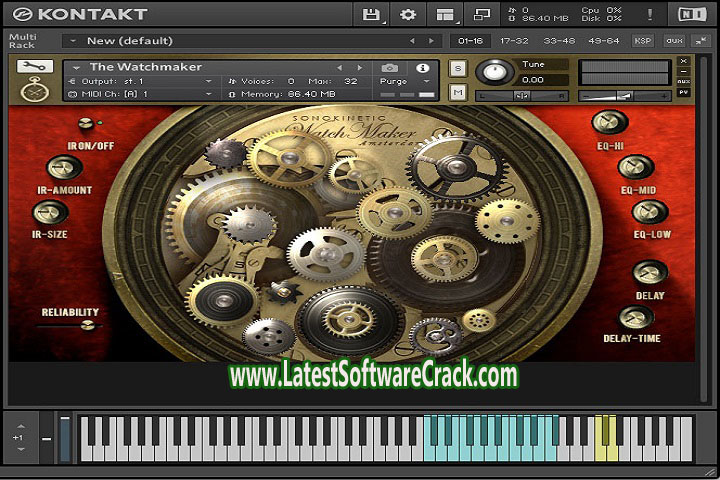
Task: Open instrument edit wrench icon
Action: click(35, 67)
